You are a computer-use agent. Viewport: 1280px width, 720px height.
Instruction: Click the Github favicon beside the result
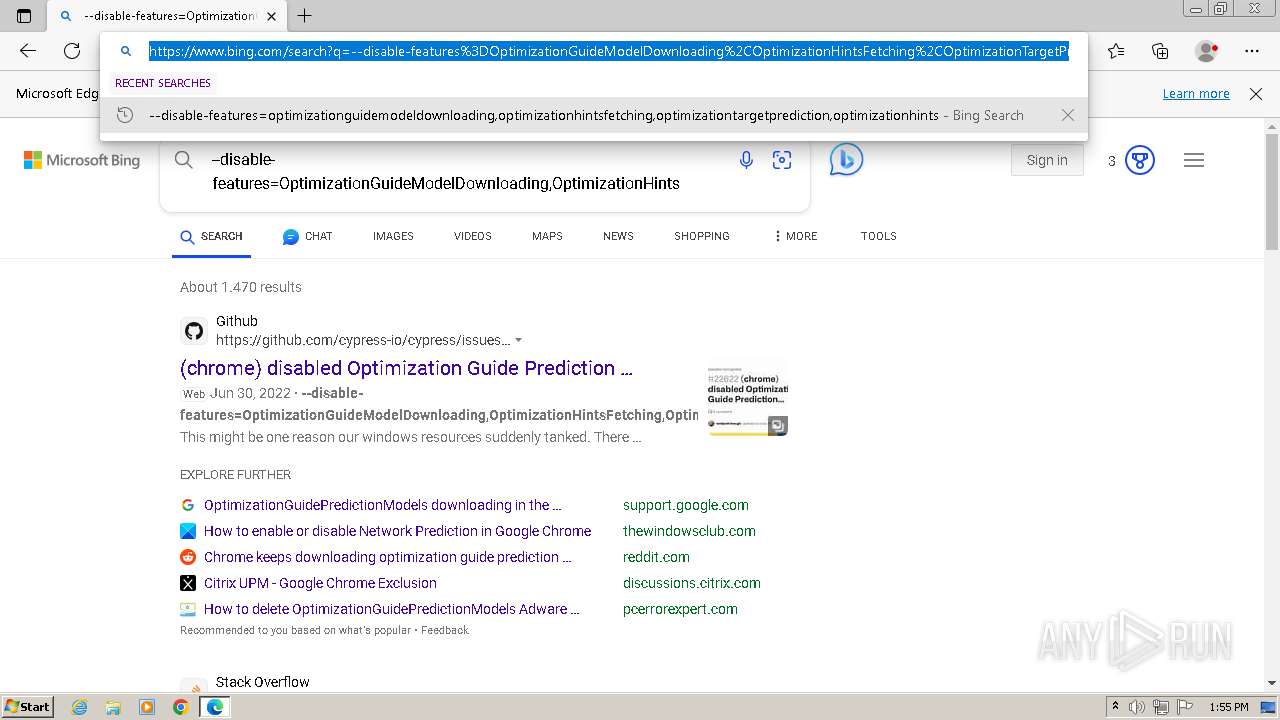[194, 331]
